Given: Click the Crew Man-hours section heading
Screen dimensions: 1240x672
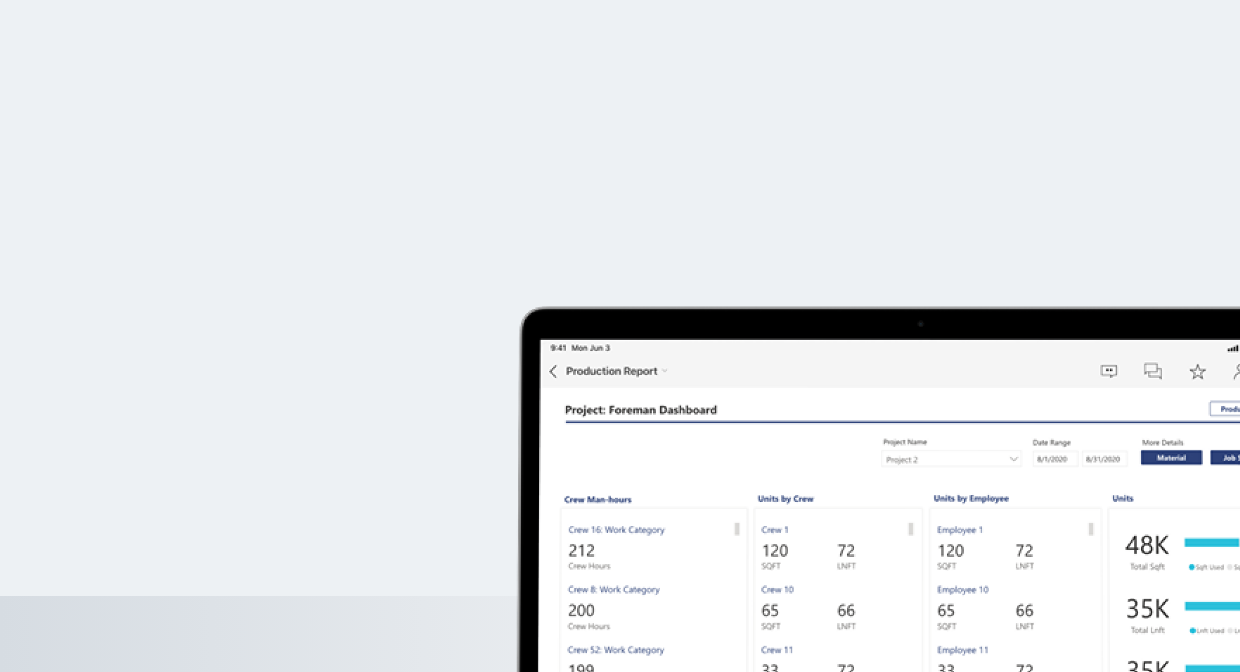Looking at the screenshot, I should pyautogui.click(x=598, y=500).
